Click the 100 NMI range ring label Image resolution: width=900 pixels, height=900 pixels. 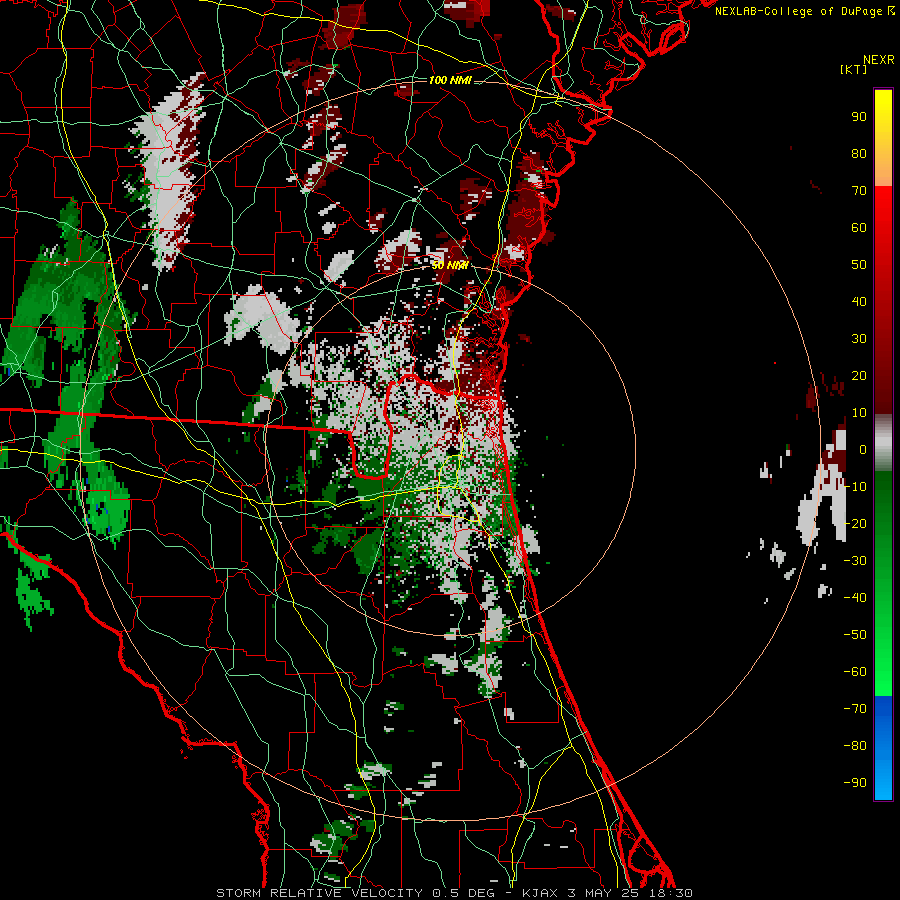pos(450,80)
